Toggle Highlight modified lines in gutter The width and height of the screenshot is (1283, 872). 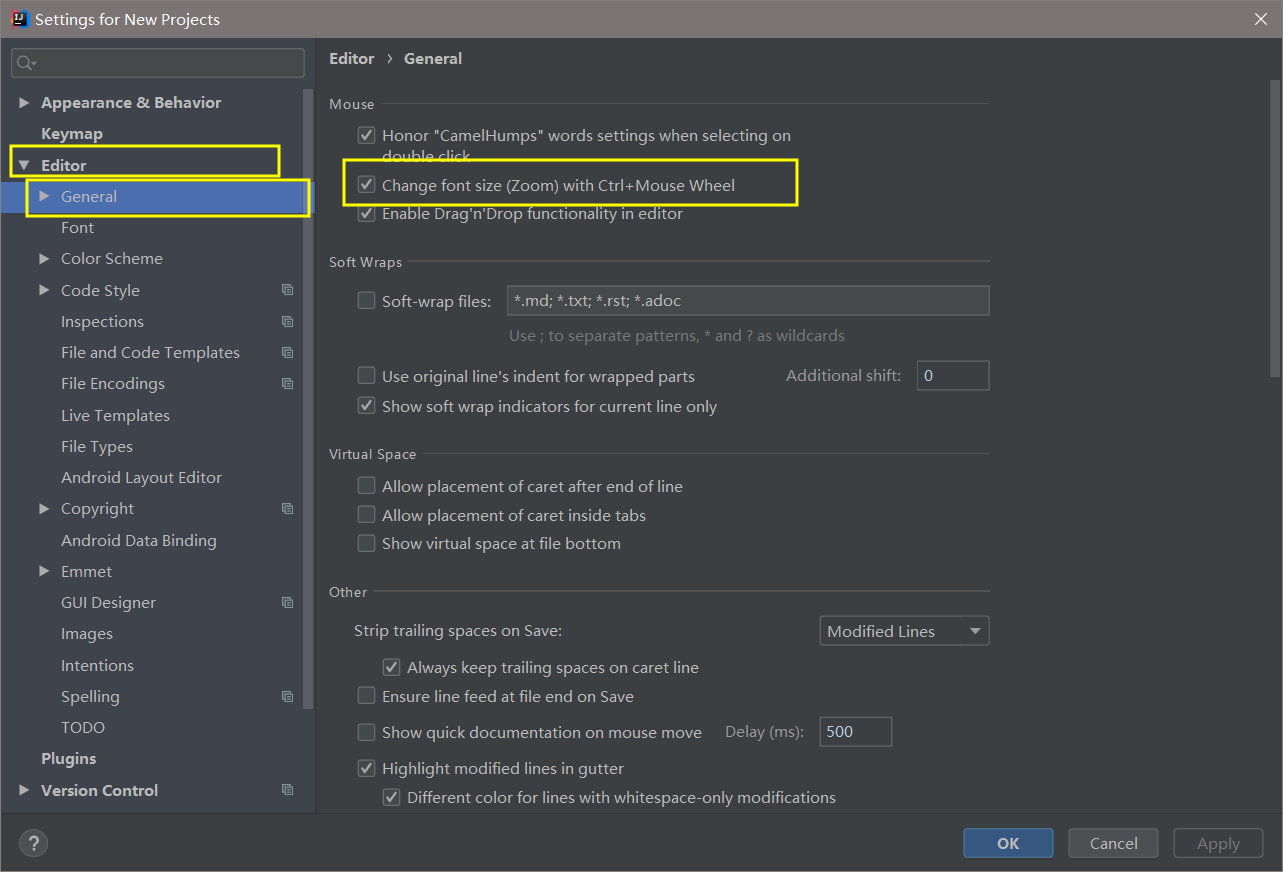coord(366,768)
